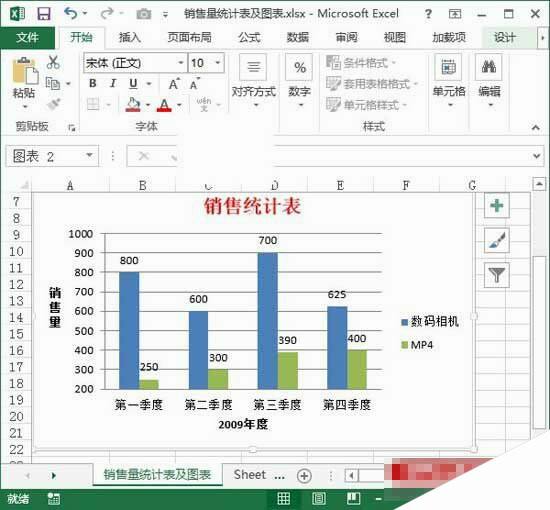The image size is (550, 510).
Task: Click the cell borders icon
Action: click(93, 104)
